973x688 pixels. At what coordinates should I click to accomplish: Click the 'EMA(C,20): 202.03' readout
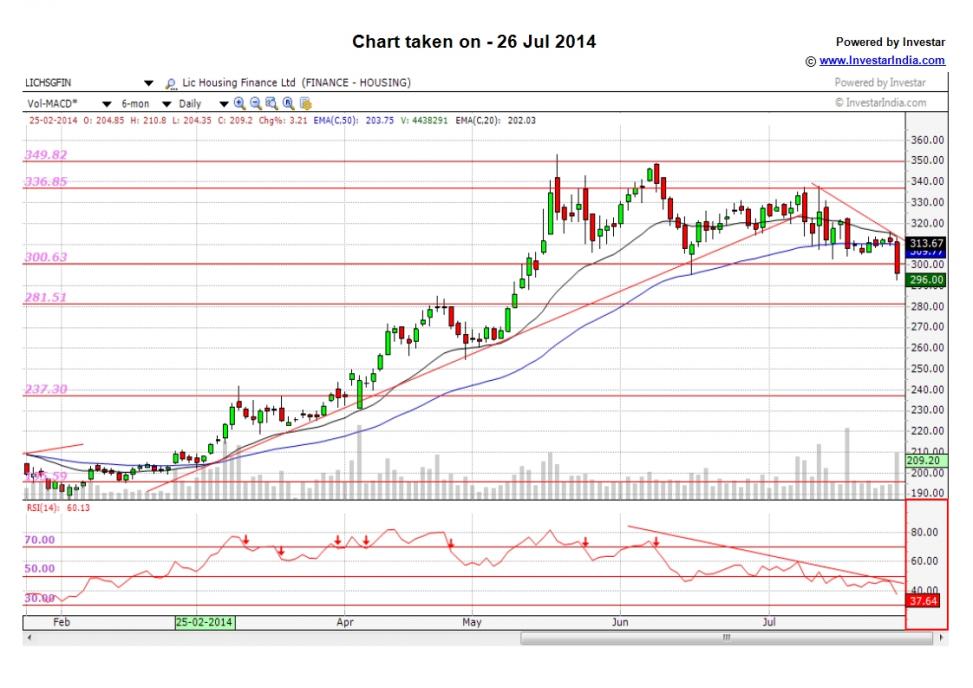click(495, 120)
